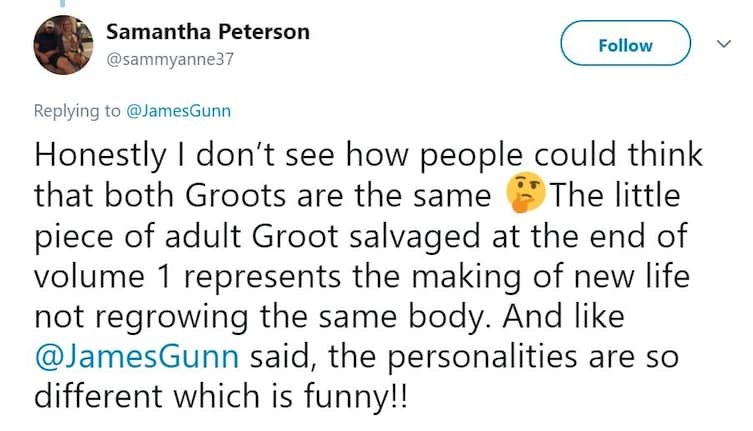The image size is (753, 431).
Task: Click the @JamesGunn mention in tweet body
Action: pyautogui.click(x=137, y=357)
